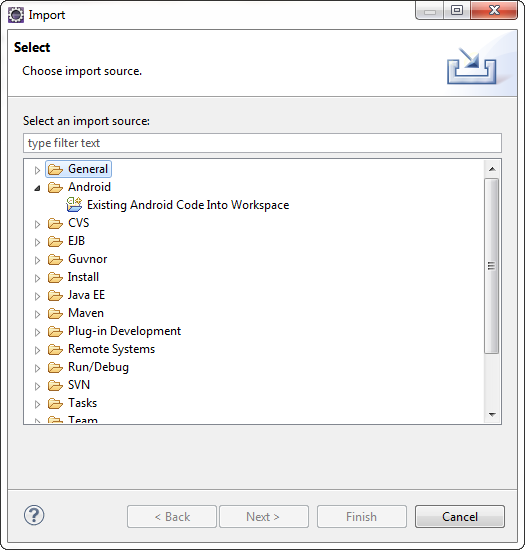Click the type filter text field
The height and width of the screenshot is (550, 525).
pyautogui.click(x=262, y=143)
